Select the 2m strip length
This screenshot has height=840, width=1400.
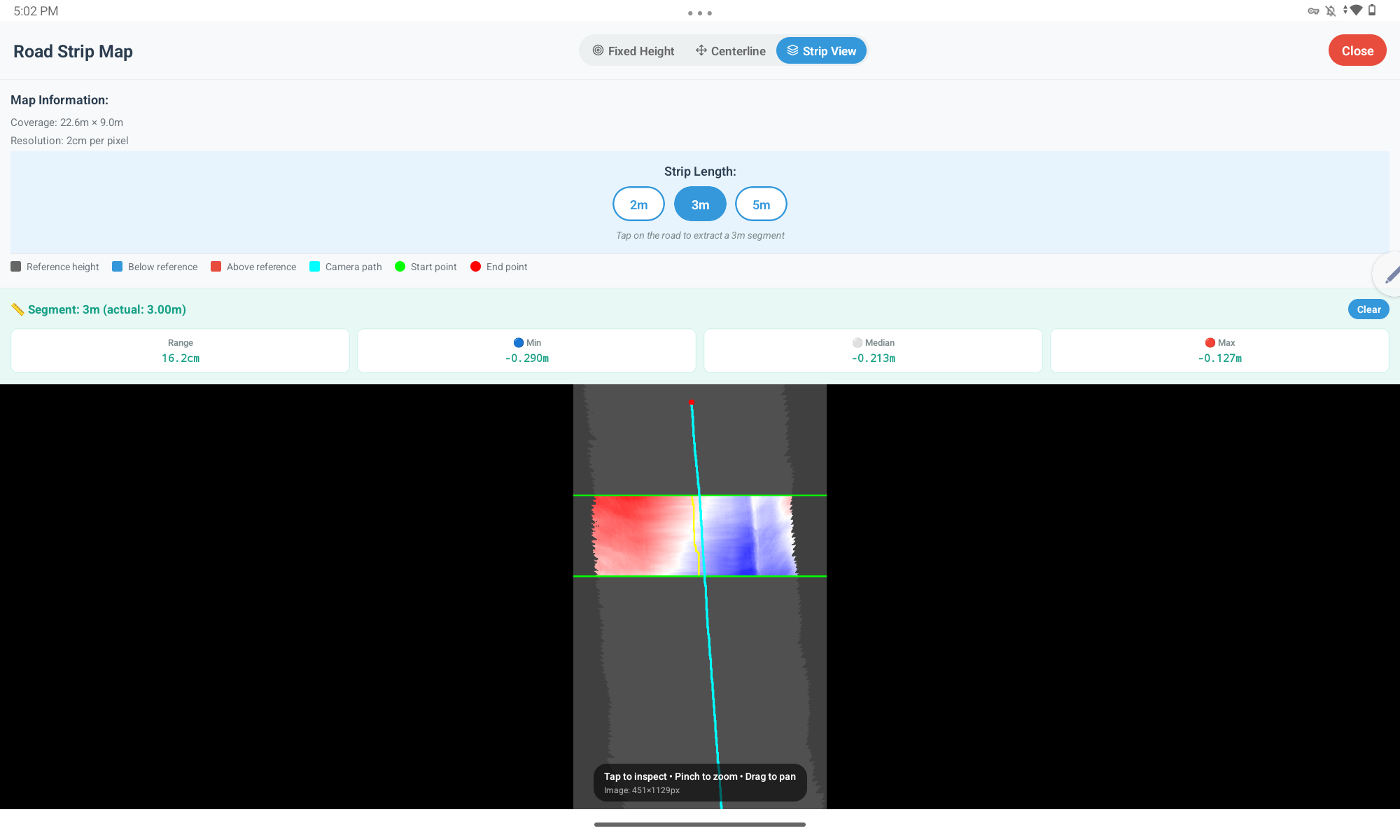coord(638,204)
